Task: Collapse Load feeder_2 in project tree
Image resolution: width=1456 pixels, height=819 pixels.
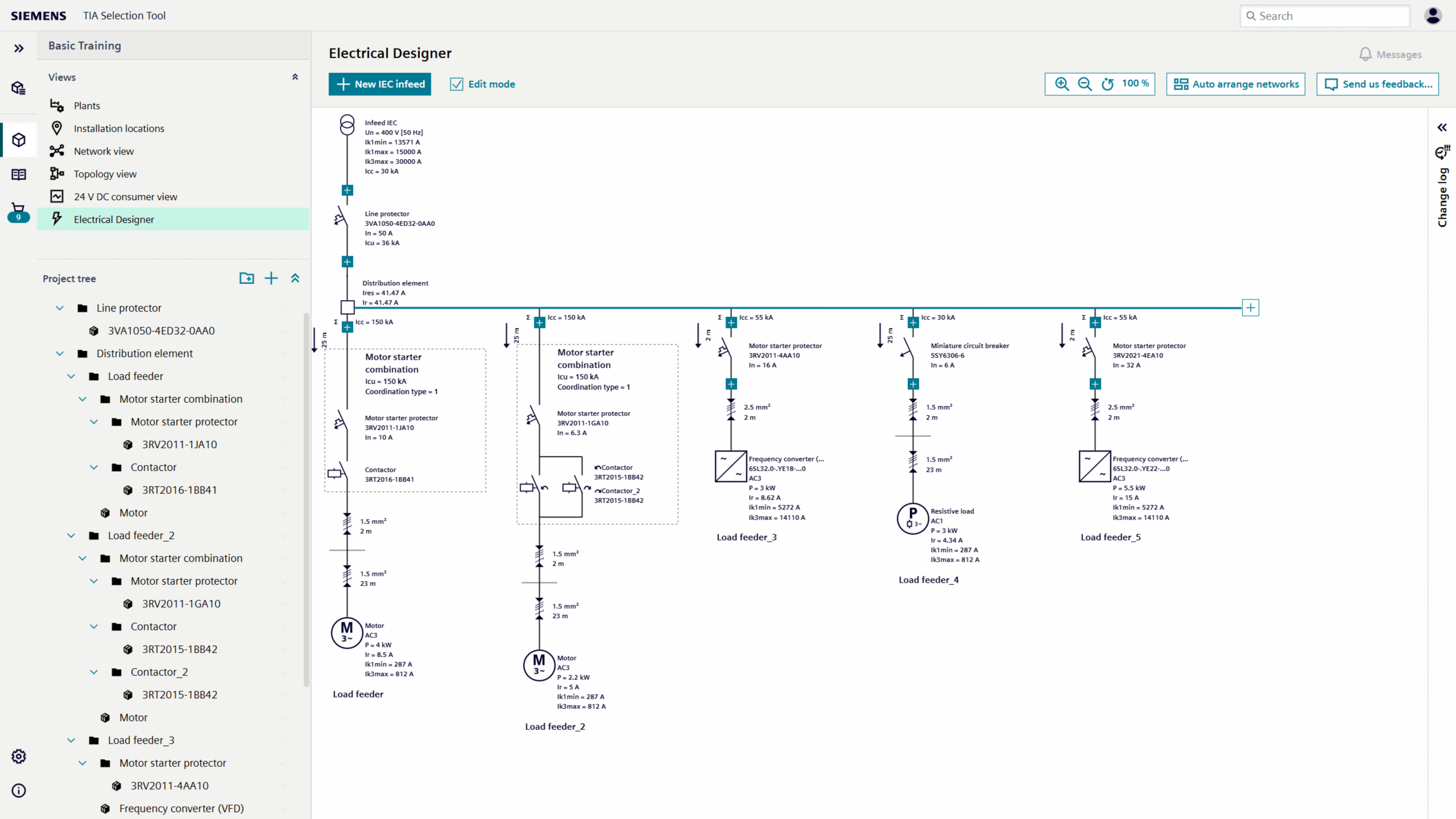Action: (x=71, y=535)
